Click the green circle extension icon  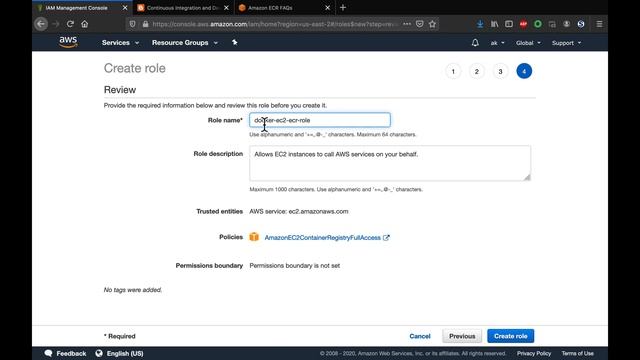pos(538,24)
